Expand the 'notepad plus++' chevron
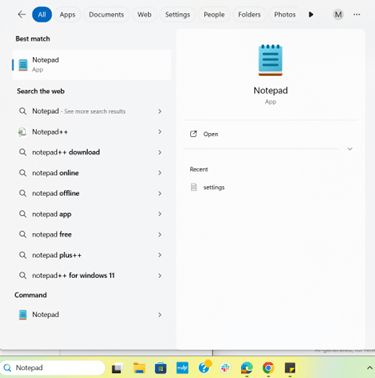 [x=160, y=255]
